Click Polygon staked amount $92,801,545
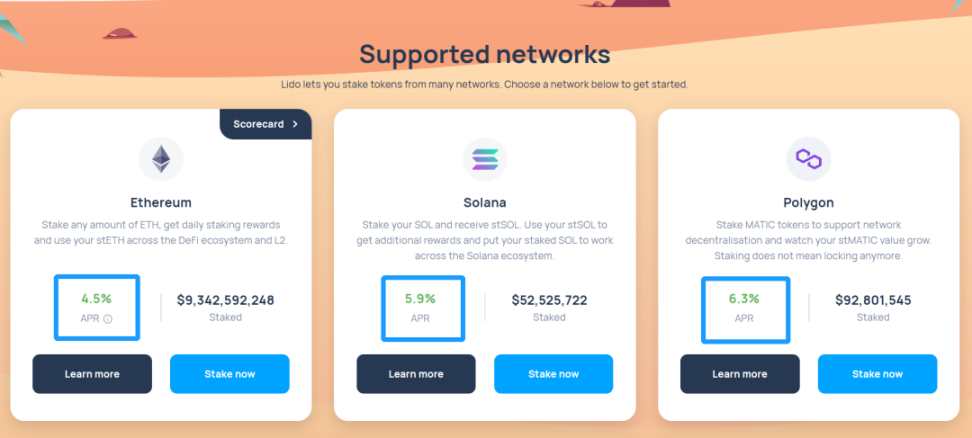This screenshot has height=438, width=972. [x=873, y=300]
